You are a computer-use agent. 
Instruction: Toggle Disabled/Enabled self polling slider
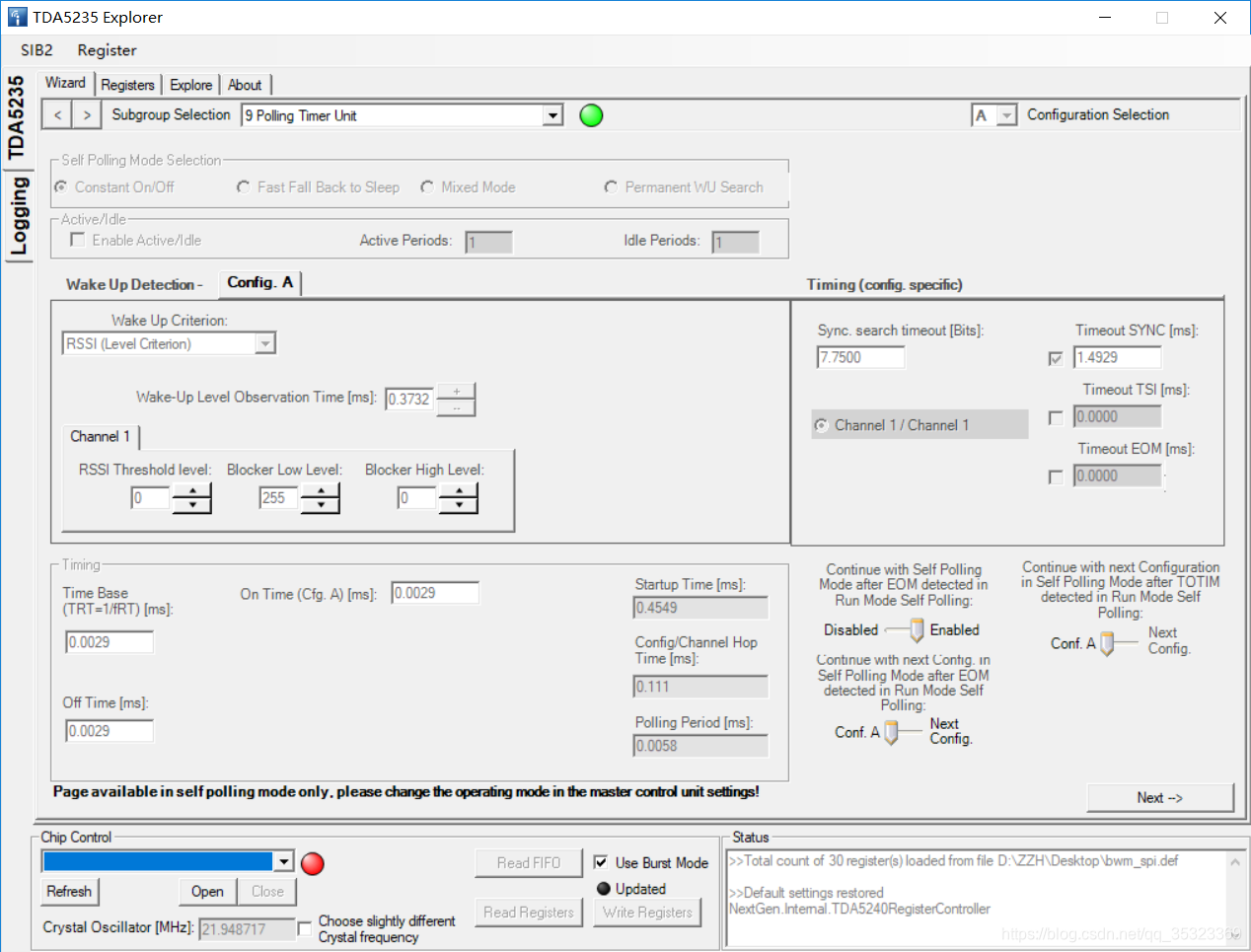917,630
